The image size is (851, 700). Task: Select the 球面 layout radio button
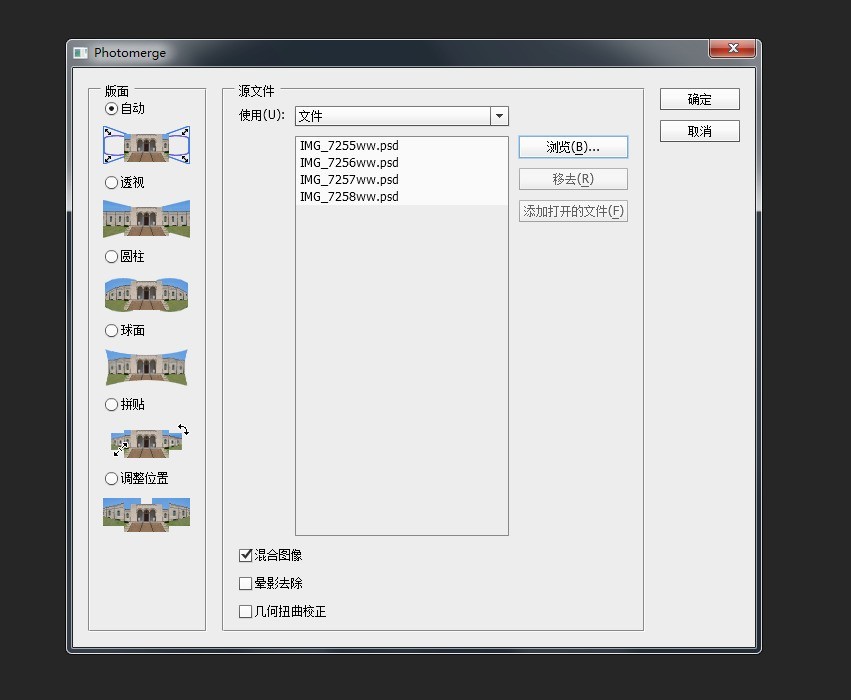coord(111,330)
